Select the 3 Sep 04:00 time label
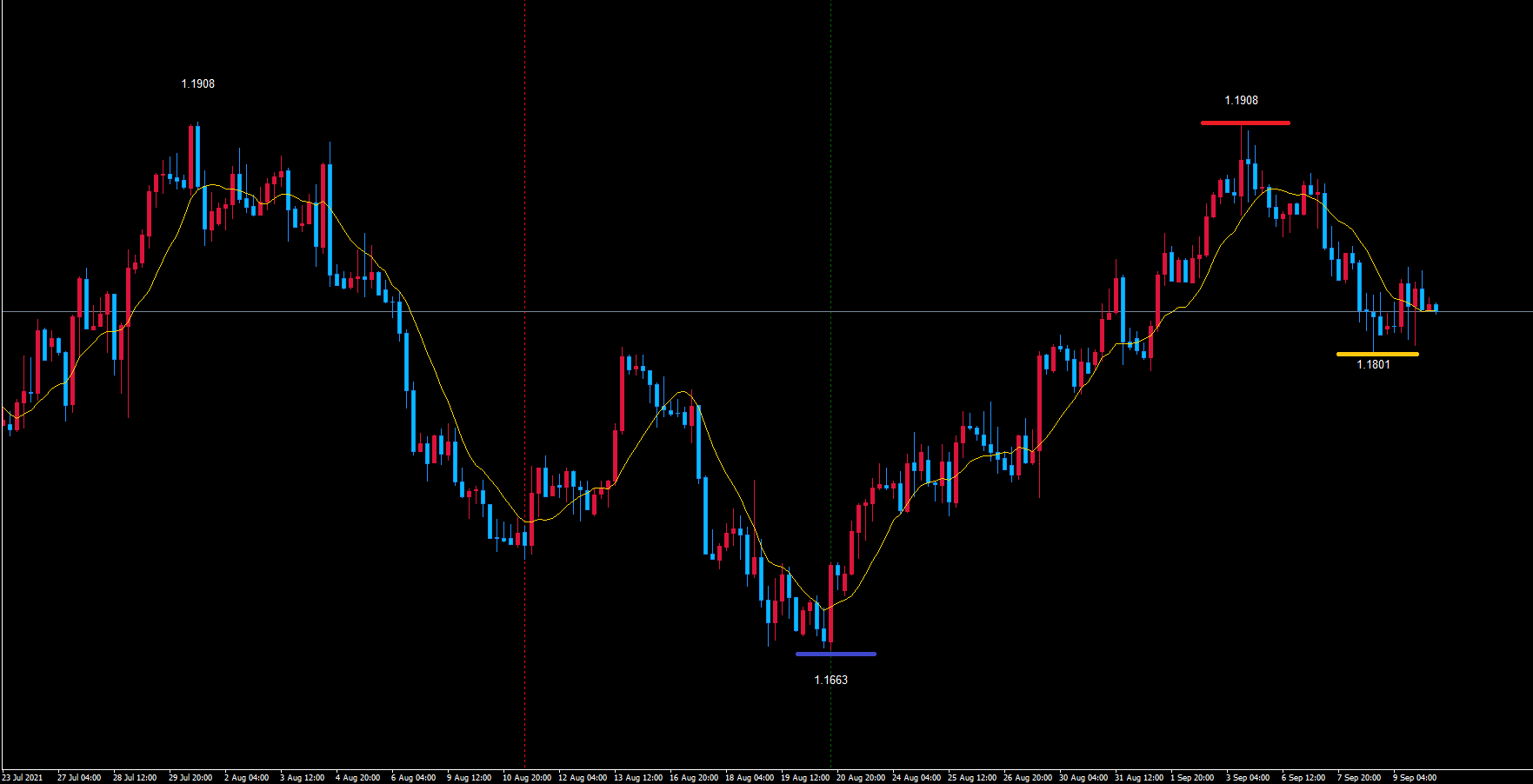 pyautogui.click(x=1248, y=777)
